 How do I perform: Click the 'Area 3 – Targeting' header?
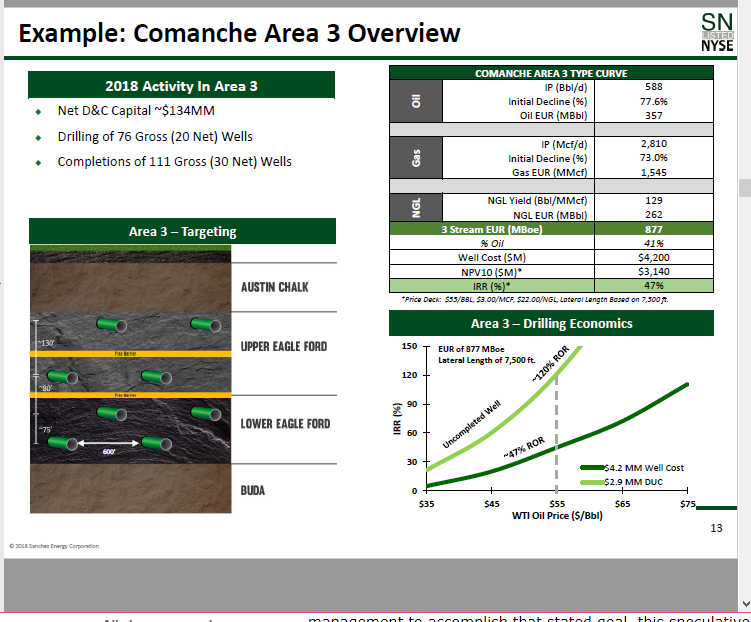point(182,231)
